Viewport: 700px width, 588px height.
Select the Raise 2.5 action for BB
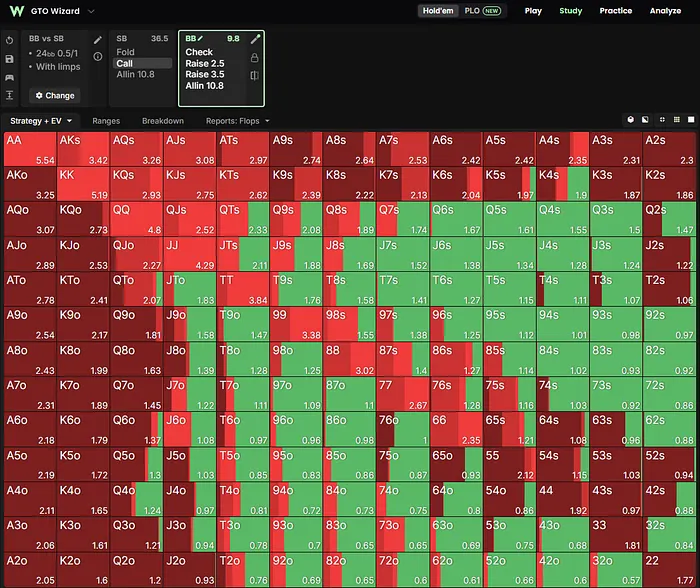pyautogui.click(x=205, y=63)
